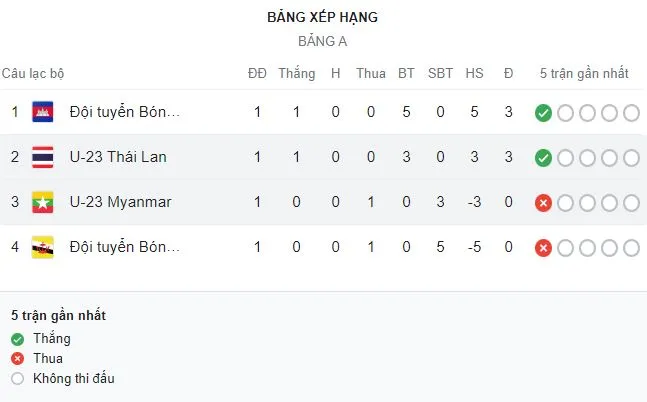Click the Thailand flag icon

click(x=42, y=157)
